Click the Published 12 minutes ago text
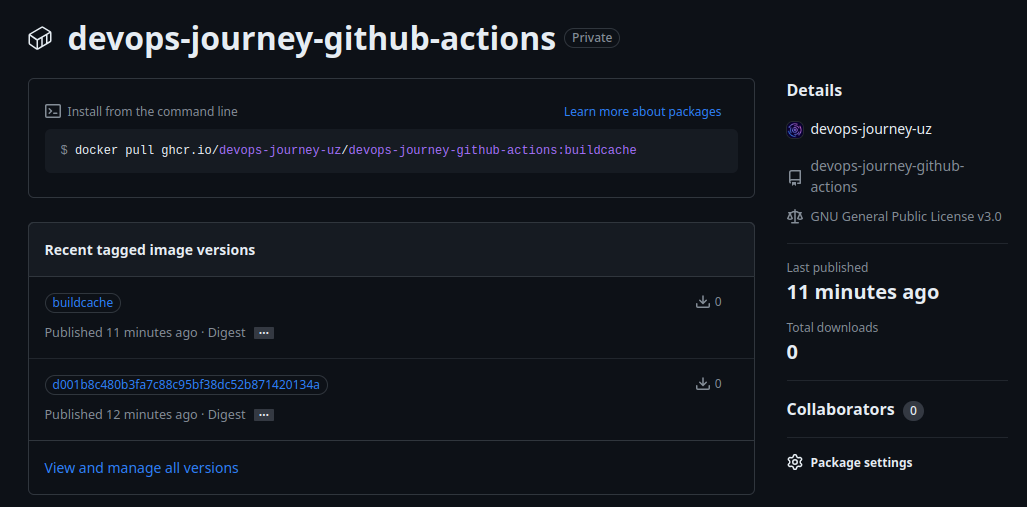 click(x=121, y=414)
